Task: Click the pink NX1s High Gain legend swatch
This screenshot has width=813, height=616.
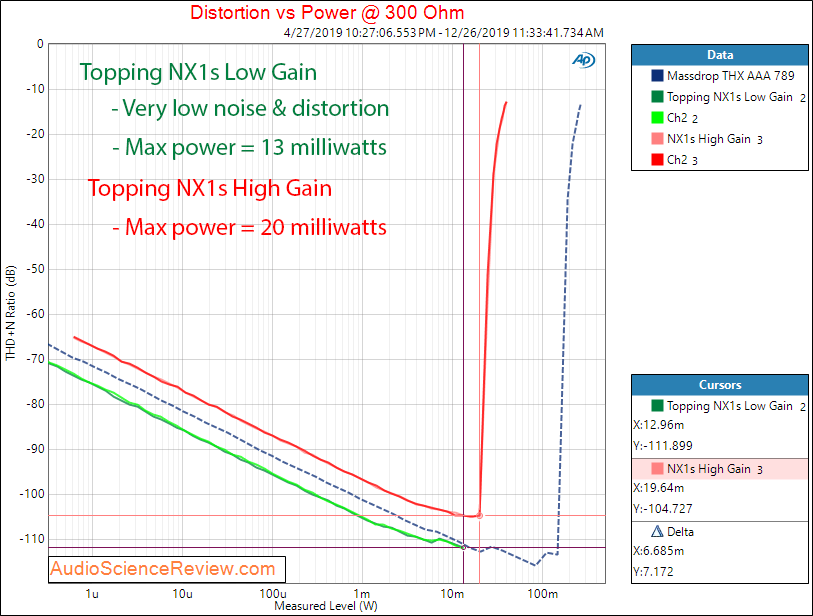Action: point(657,138)
